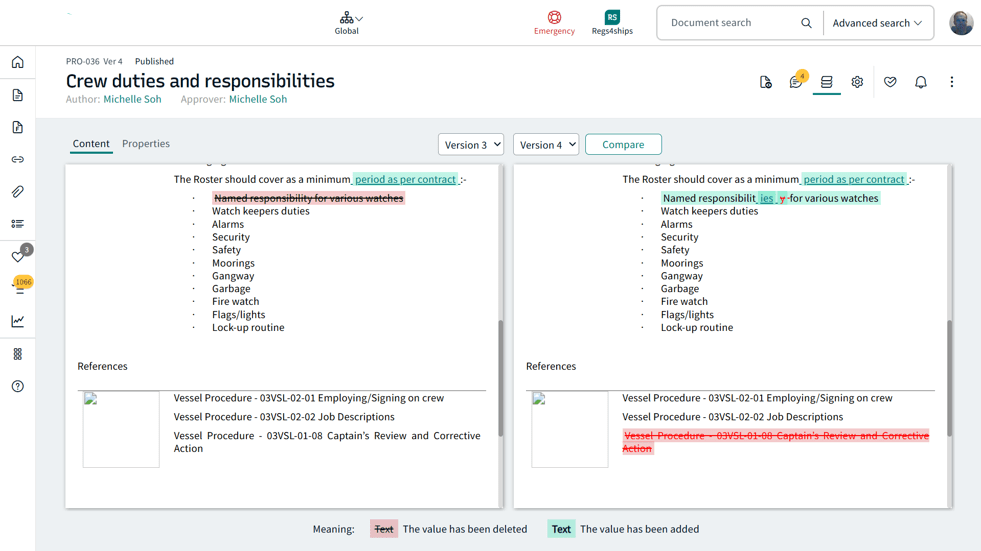Open approver Michelle Soh link
Image resolution: width=981 pixels, height=551 pixels.
click(258, 99)
